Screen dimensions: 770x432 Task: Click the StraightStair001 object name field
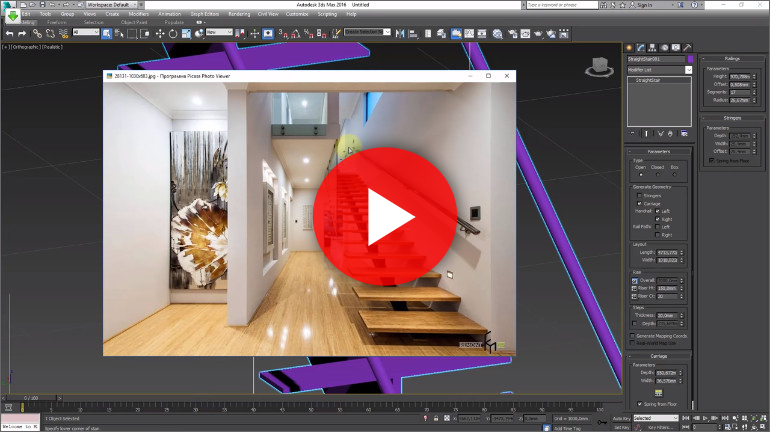pyautogui.click(x=656, y=59)
